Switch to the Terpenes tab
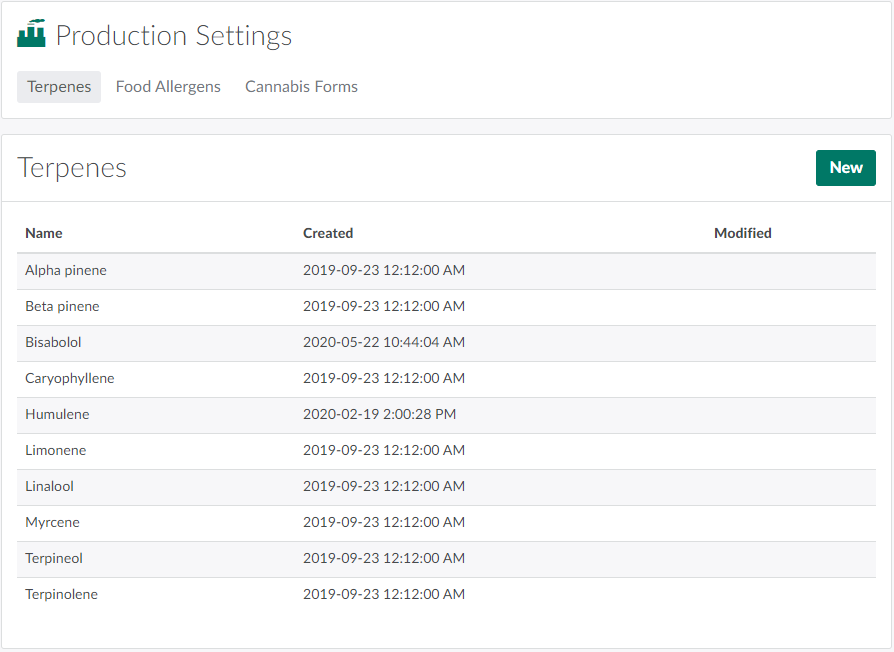Image resolution: width=894 pixels, height=652 pixels. click(x=59, y=87)
